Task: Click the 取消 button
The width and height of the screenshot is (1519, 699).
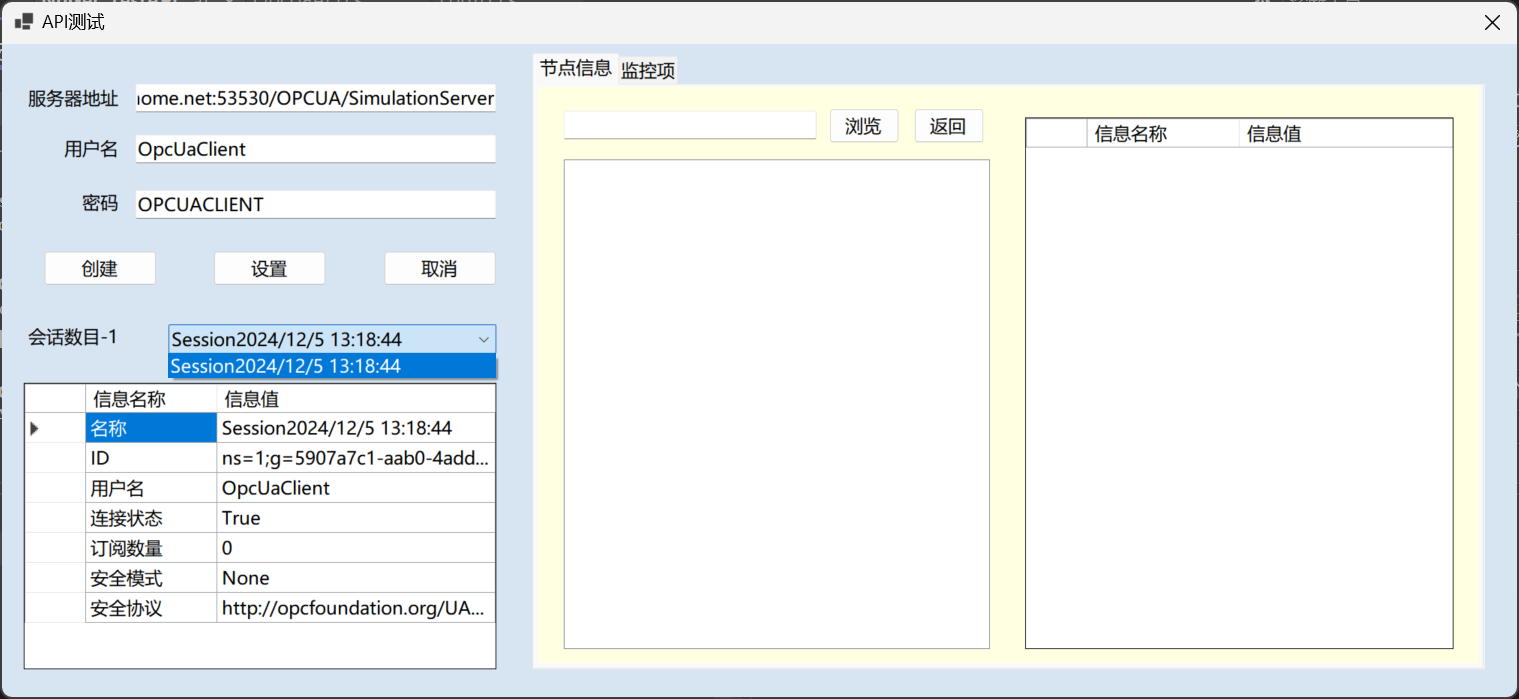Action: (440, 268)
